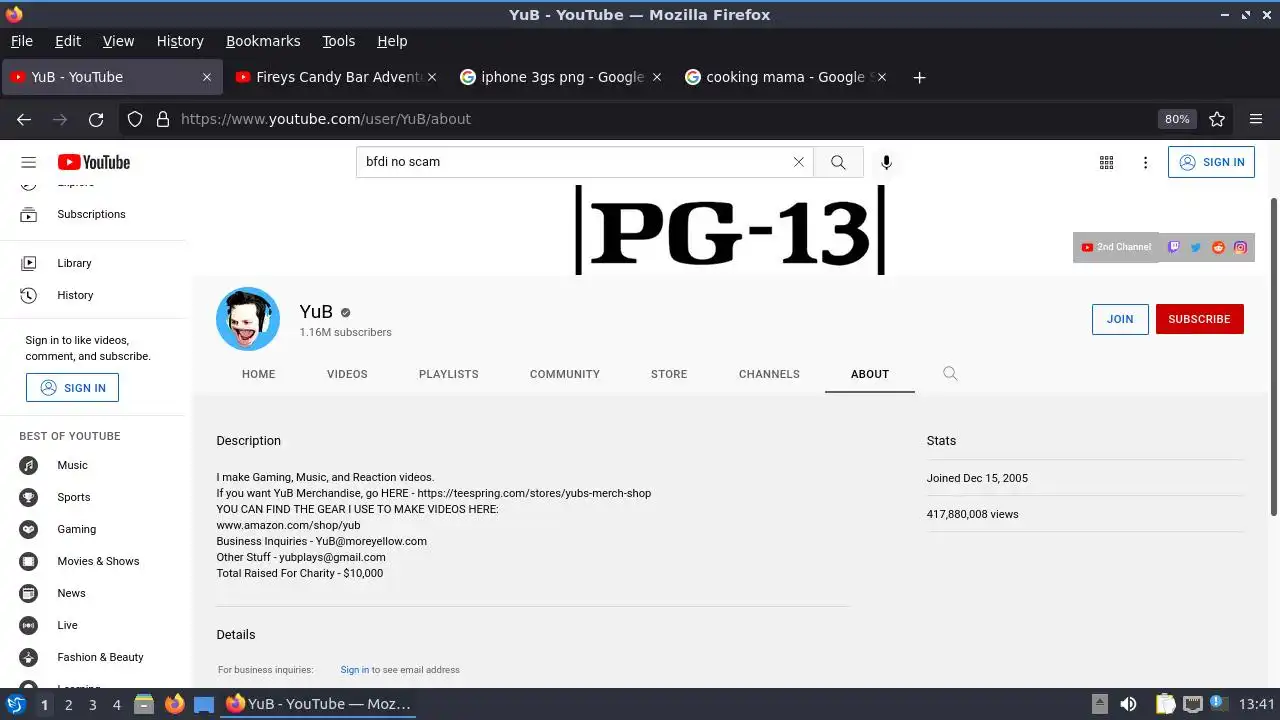Screen dimensions: 1280x720
Task: Switch to the Playlists channel tab
Action: pyautogui.click(x=448, y=374)
